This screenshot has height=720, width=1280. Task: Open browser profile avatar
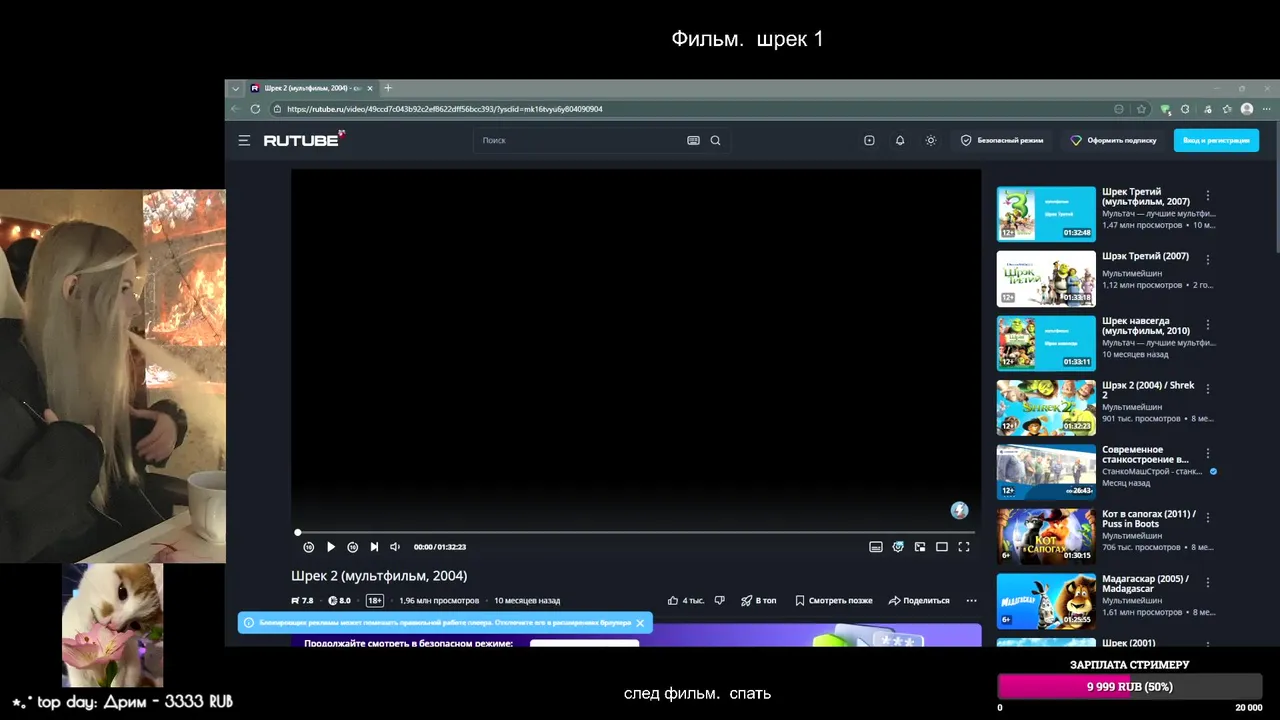coord(1247,109)
